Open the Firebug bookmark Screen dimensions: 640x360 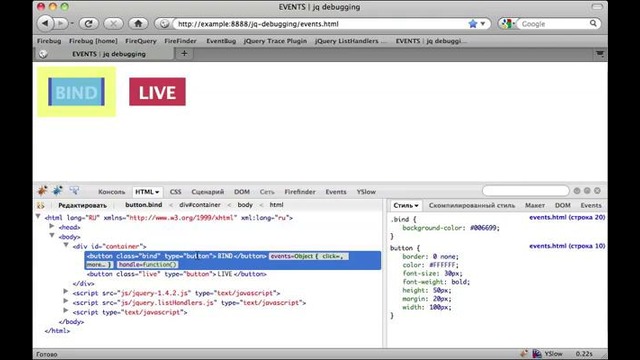(49, 41)
